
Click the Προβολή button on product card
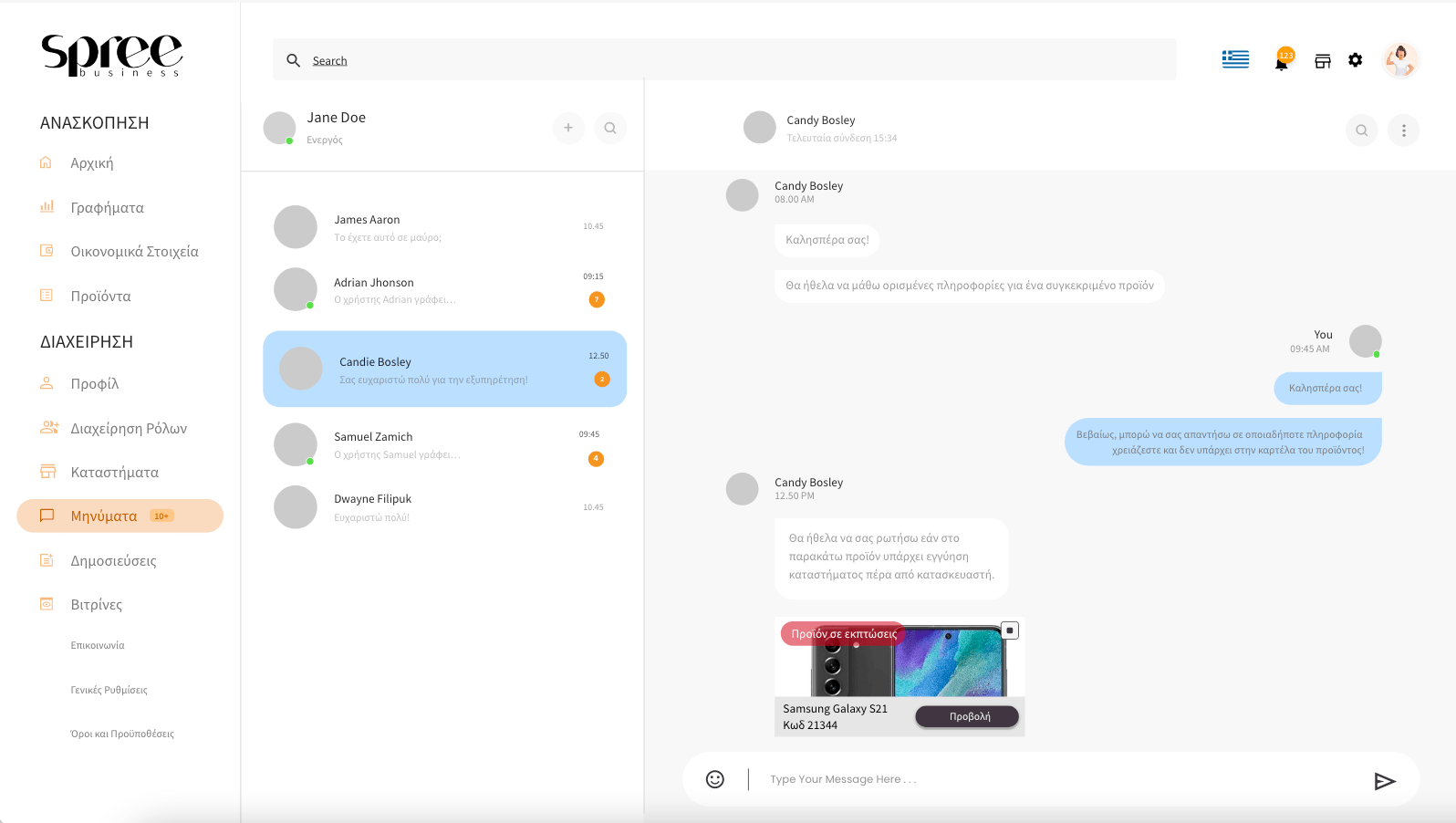coord(967,716)
